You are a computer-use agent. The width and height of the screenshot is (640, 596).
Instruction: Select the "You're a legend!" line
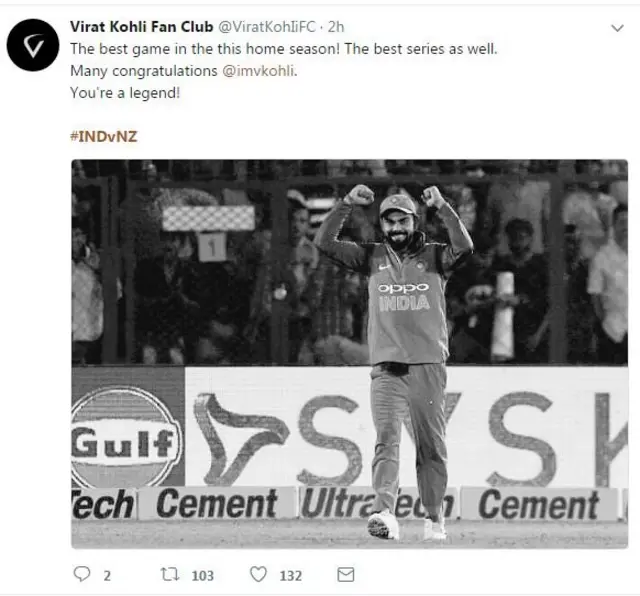pos(125,93)
